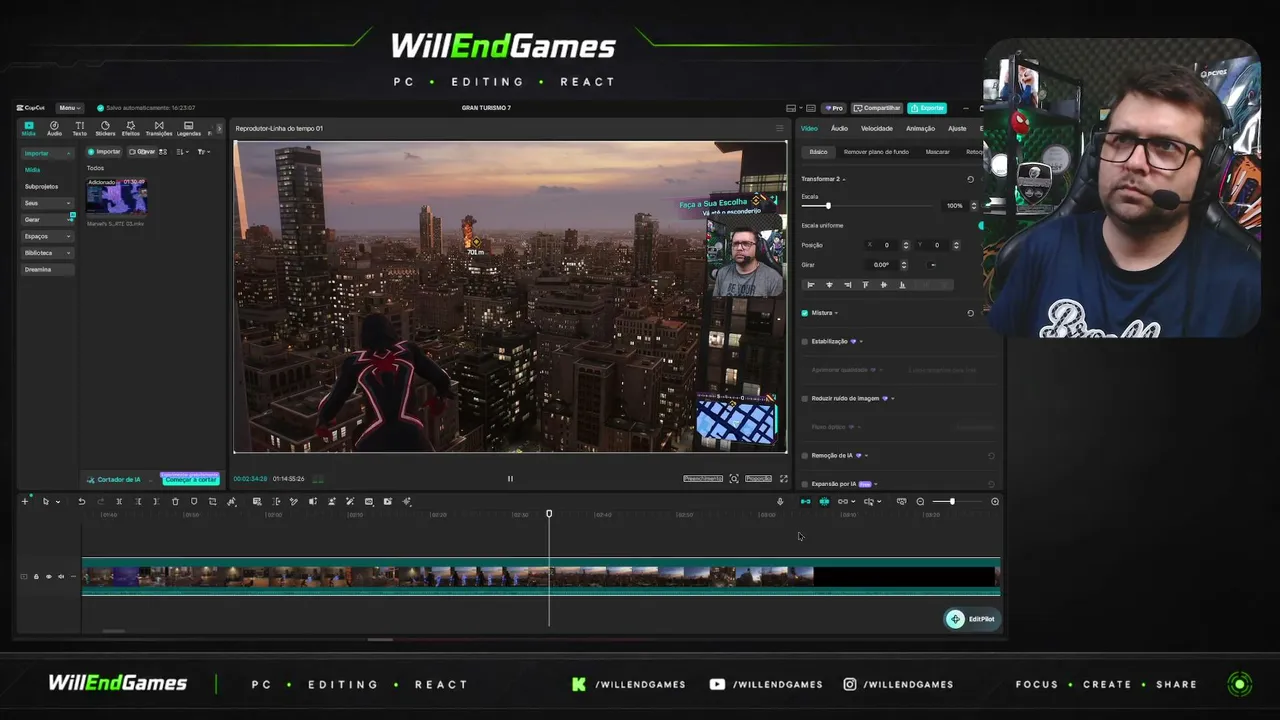
Task: Select the Marvel's imported clip thumbnail
Action: [116, 197]
